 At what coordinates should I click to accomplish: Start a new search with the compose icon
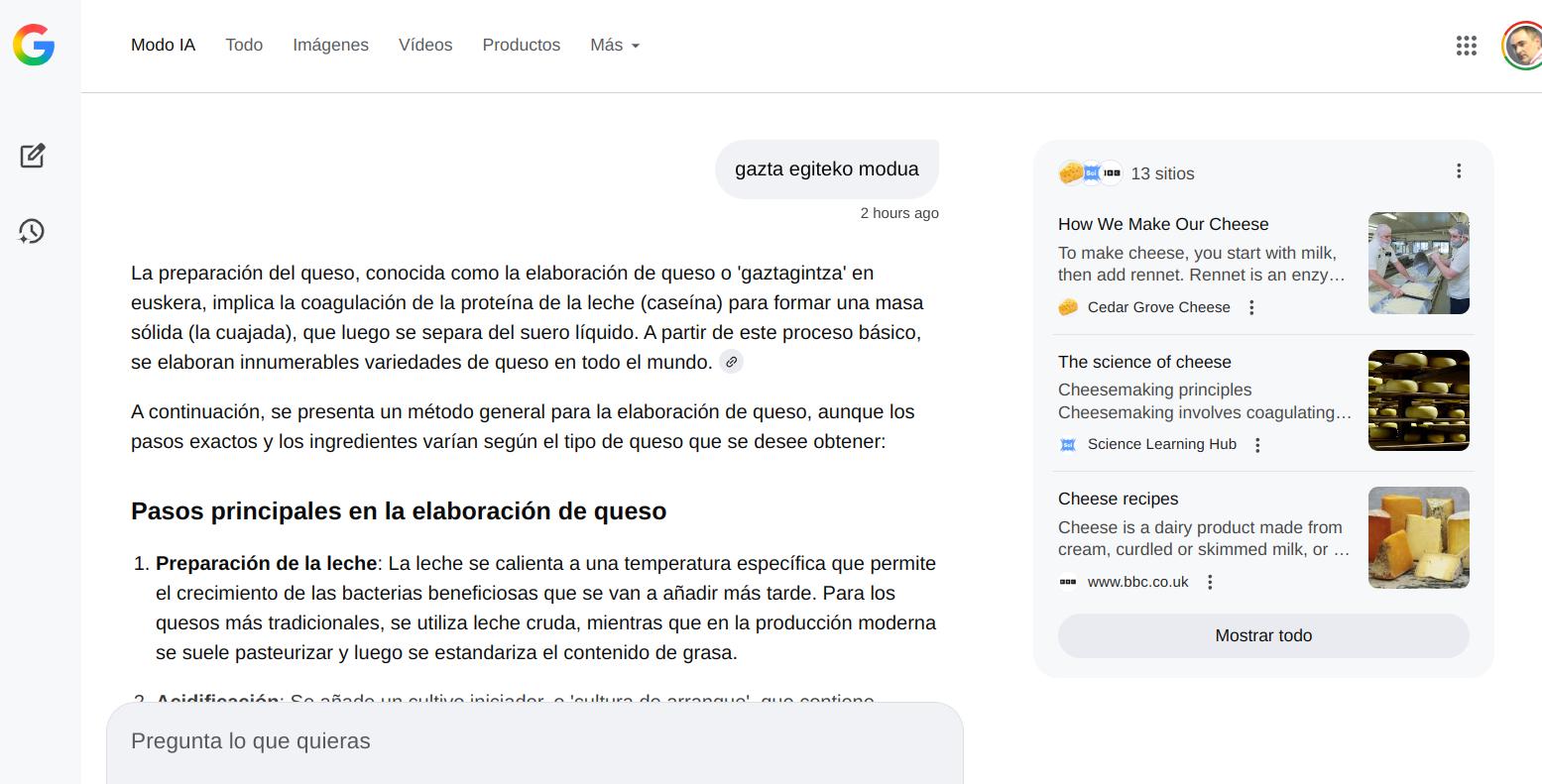point(32,156)
